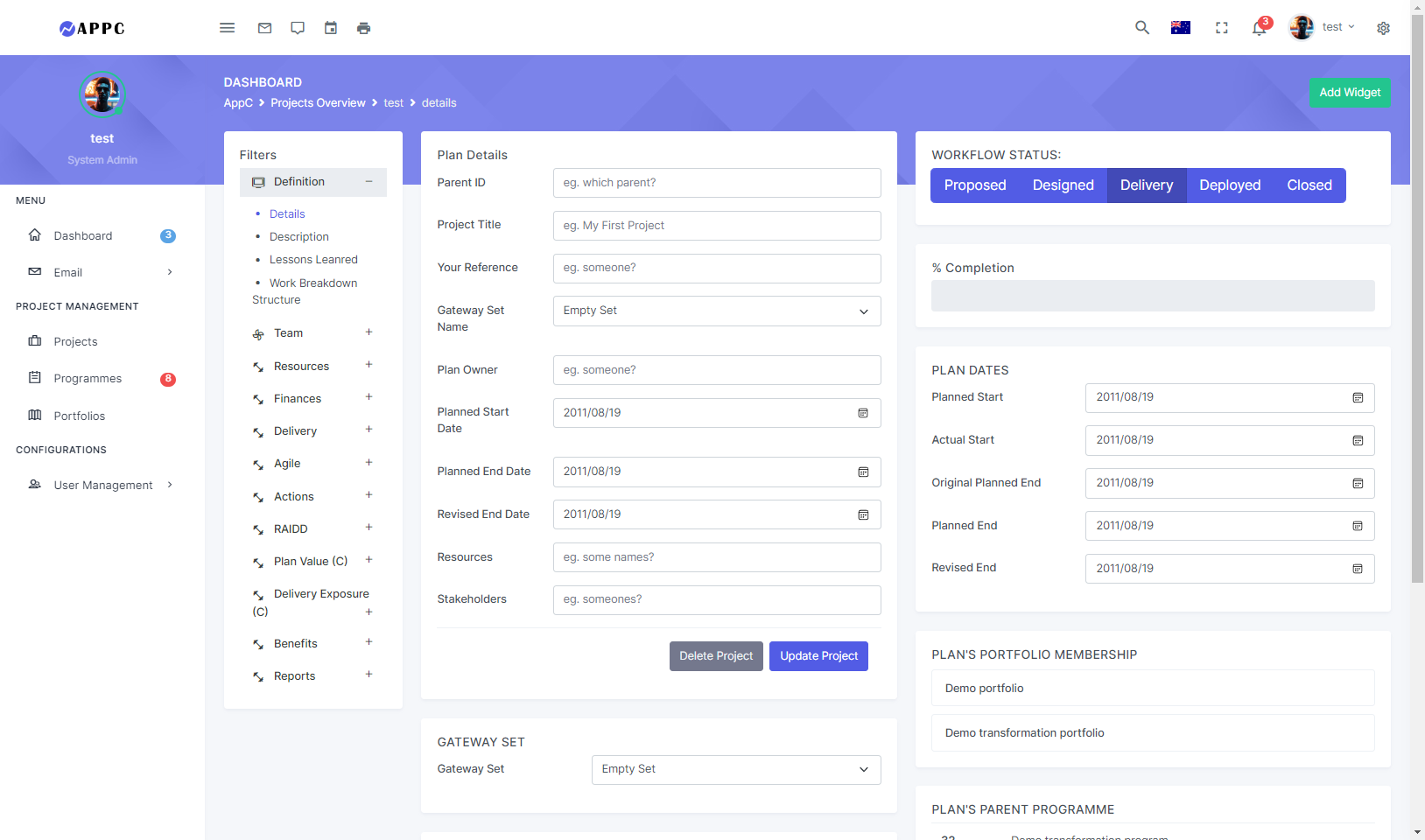The width and height of the screenshot is (1425, 840).
Task: Open the search magnifier icon
Action: [1142, 28]
